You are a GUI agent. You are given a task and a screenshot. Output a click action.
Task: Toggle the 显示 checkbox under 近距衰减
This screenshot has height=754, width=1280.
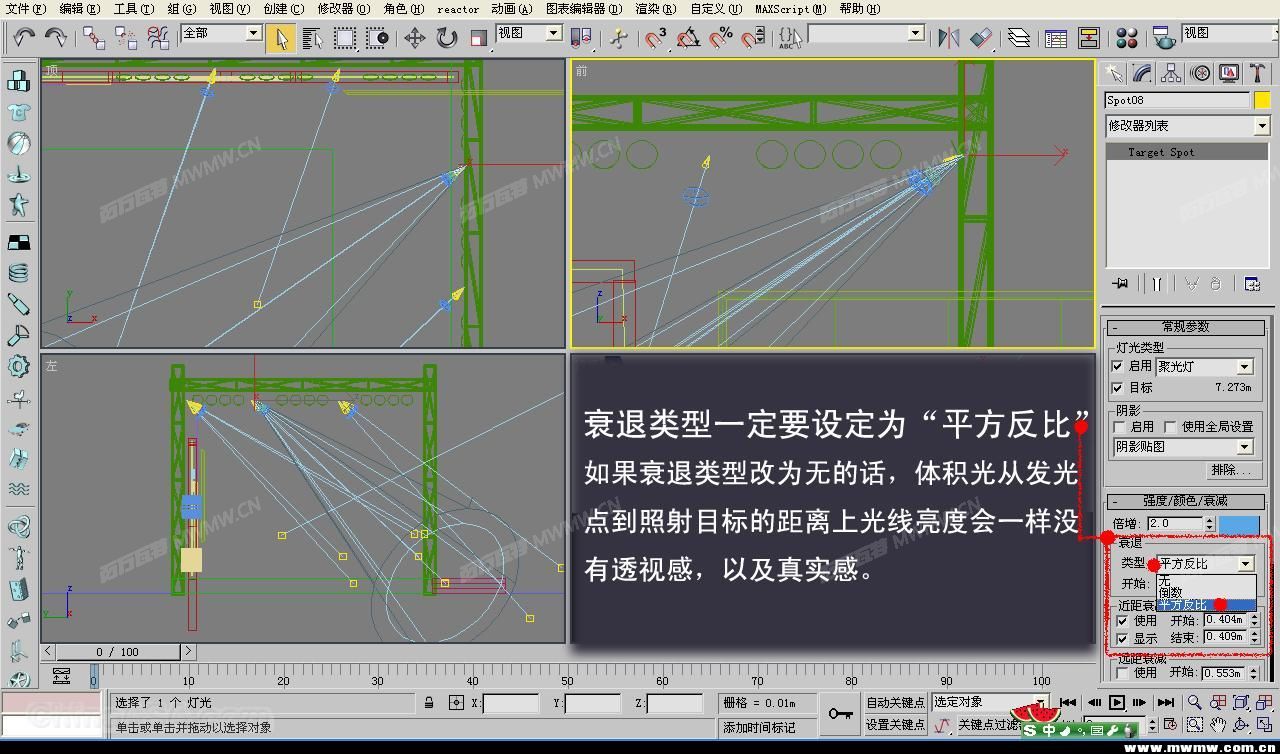tap(1121, 638)
